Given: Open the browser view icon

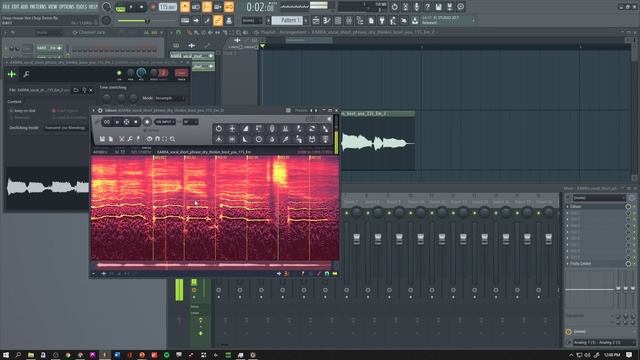Looking at the screenshot, I should [360, 20].
